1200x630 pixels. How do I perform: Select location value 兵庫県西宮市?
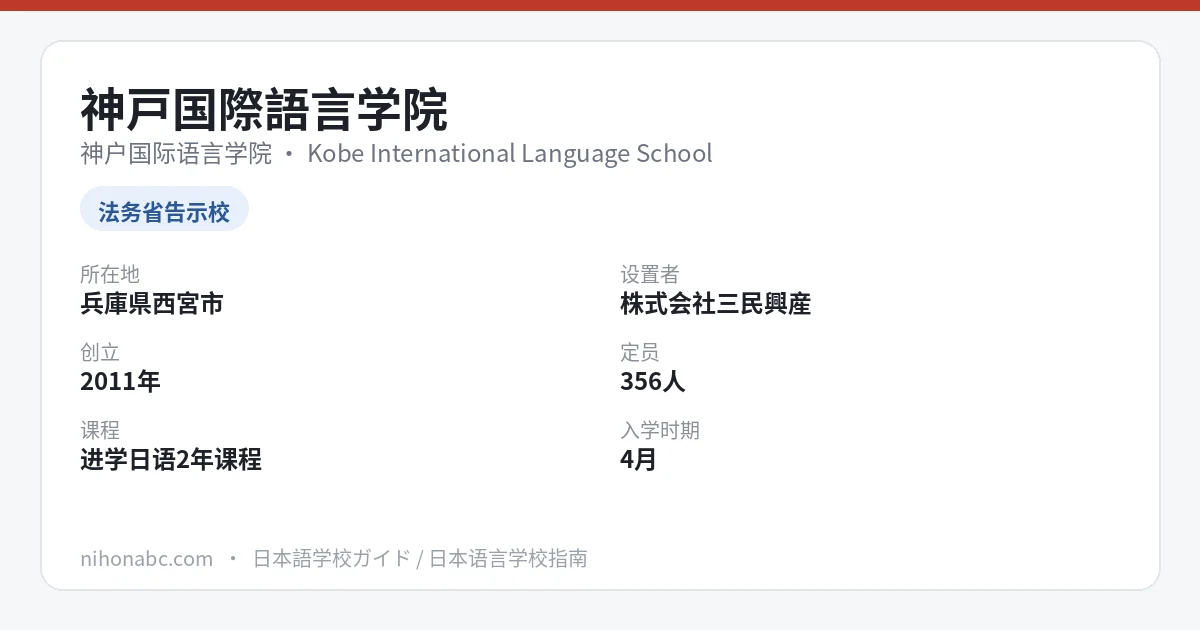tap(152, 303)
